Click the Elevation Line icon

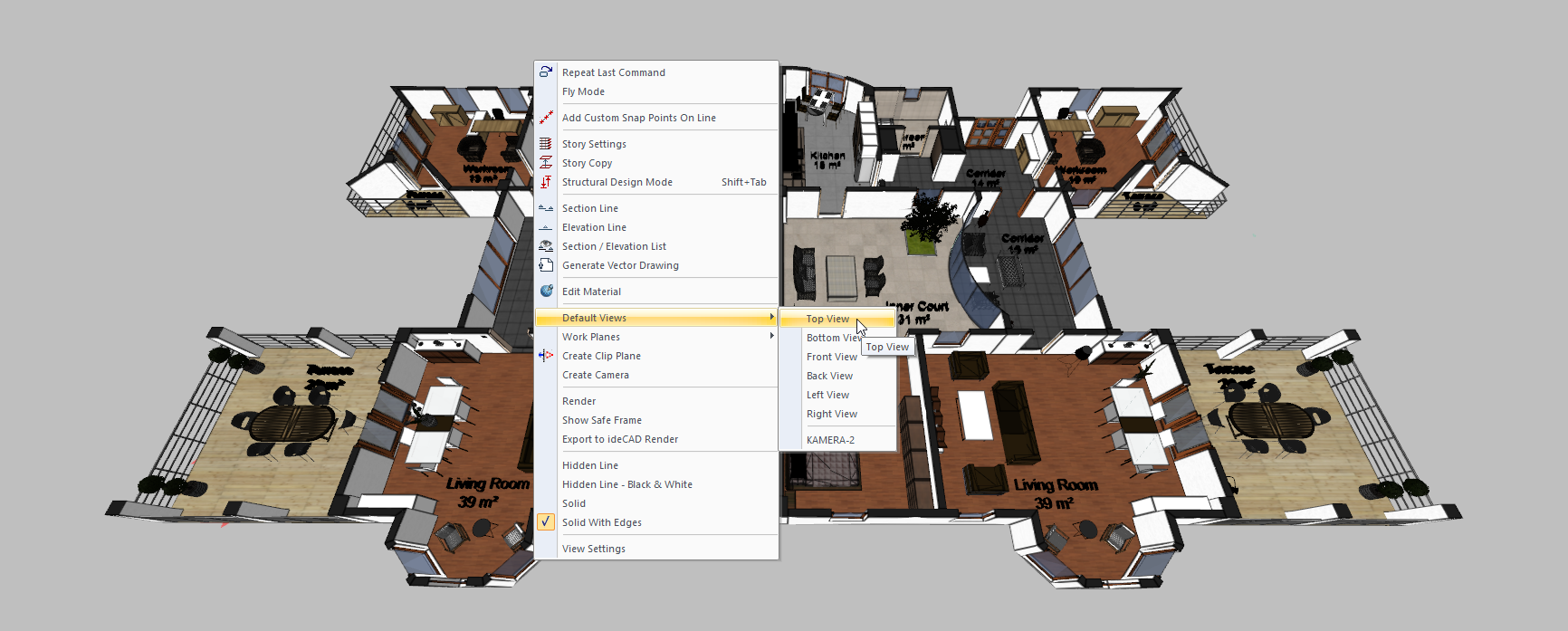coord(546,227)
